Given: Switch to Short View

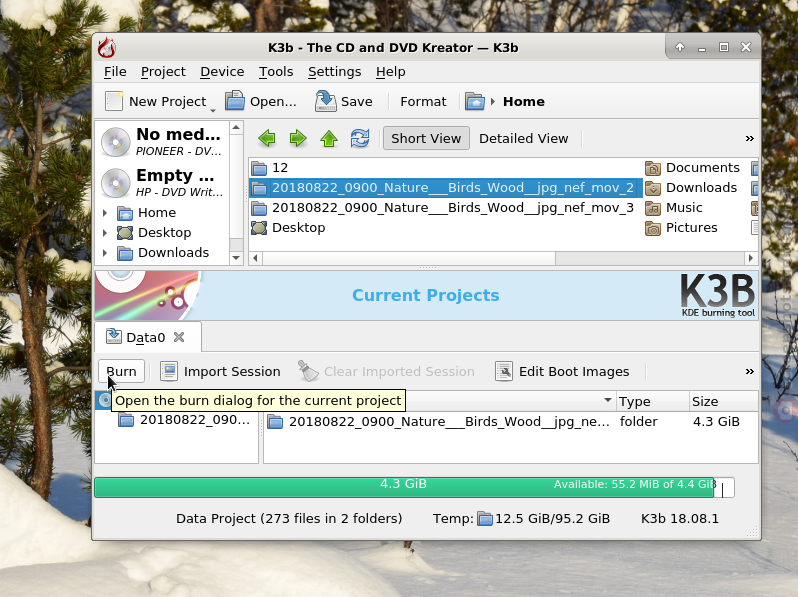Looking at the screenshot, I should click(x=426, y=138).
